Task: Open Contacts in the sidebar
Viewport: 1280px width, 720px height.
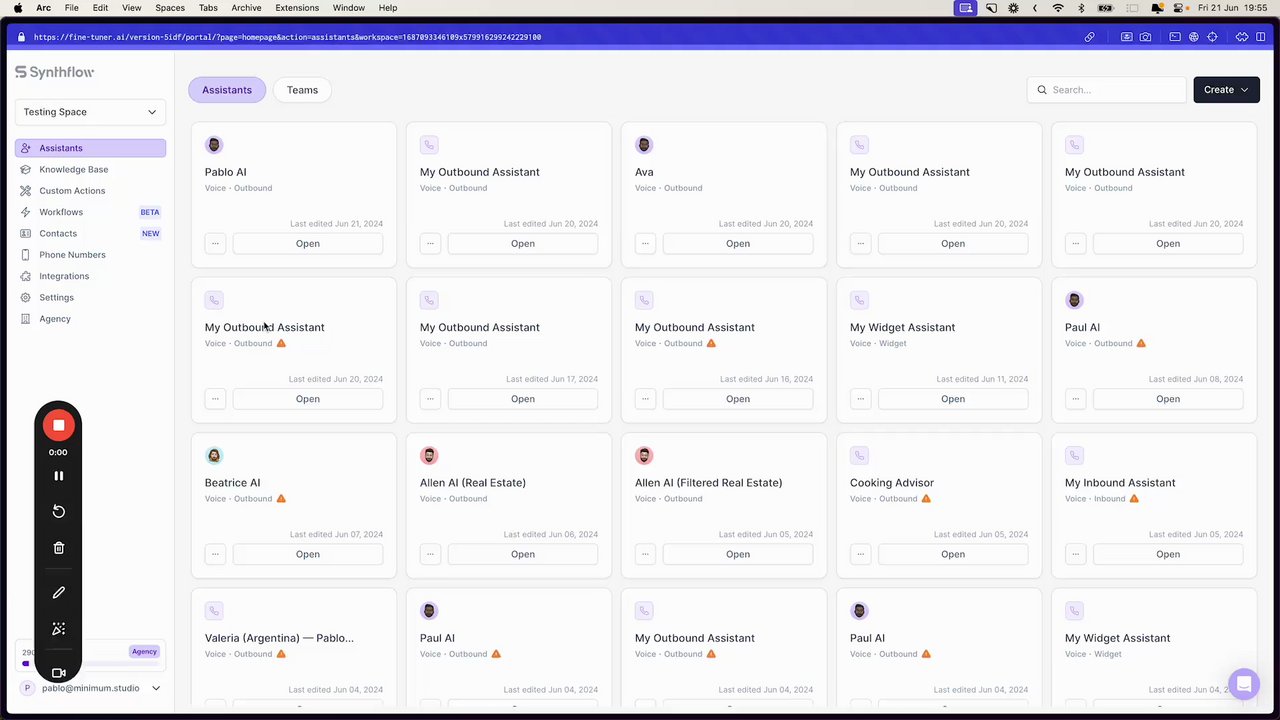Action: 90,233
